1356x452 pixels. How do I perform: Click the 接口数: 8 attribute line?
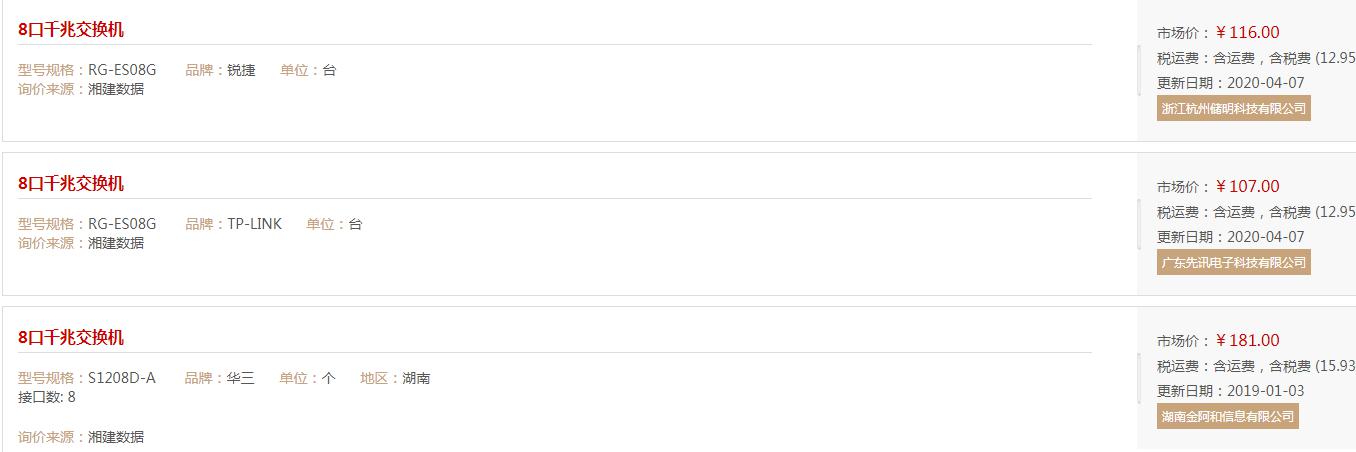pyautogui.click(x=47, y=397)
